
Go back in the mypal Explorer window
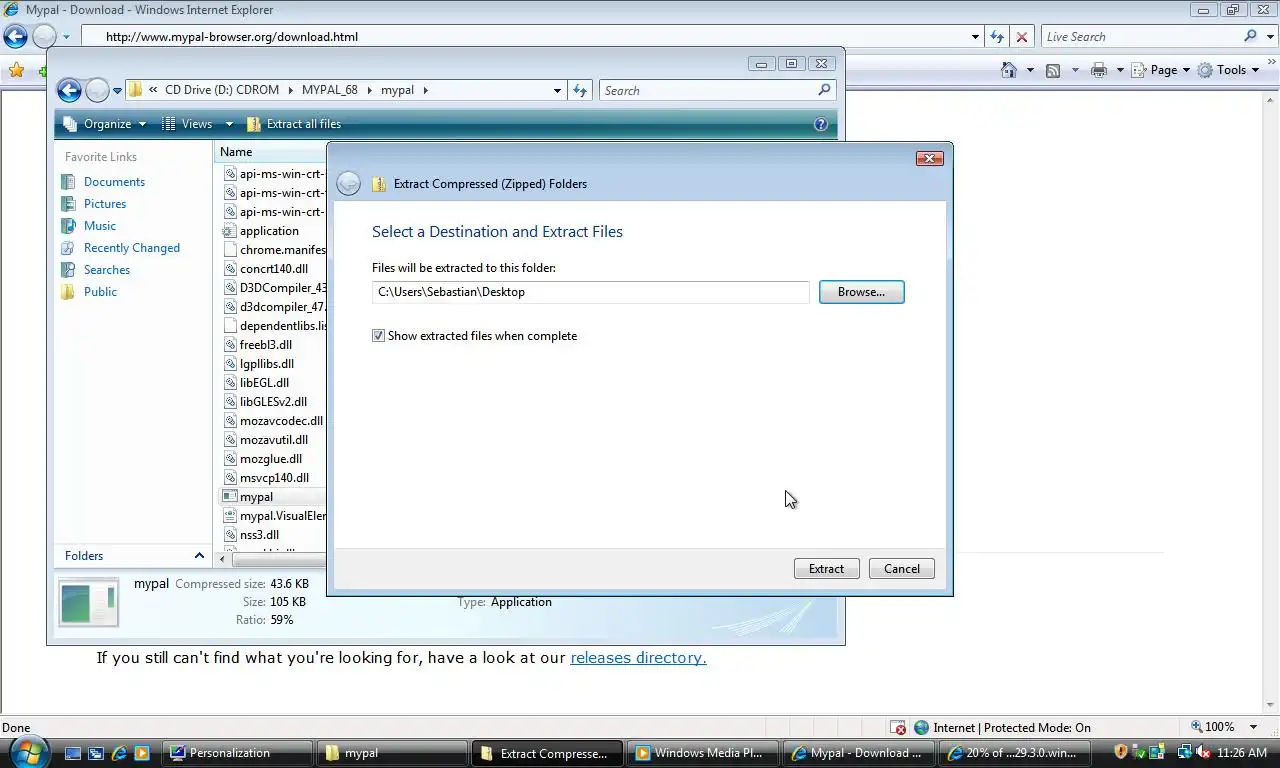pos(69,91)
